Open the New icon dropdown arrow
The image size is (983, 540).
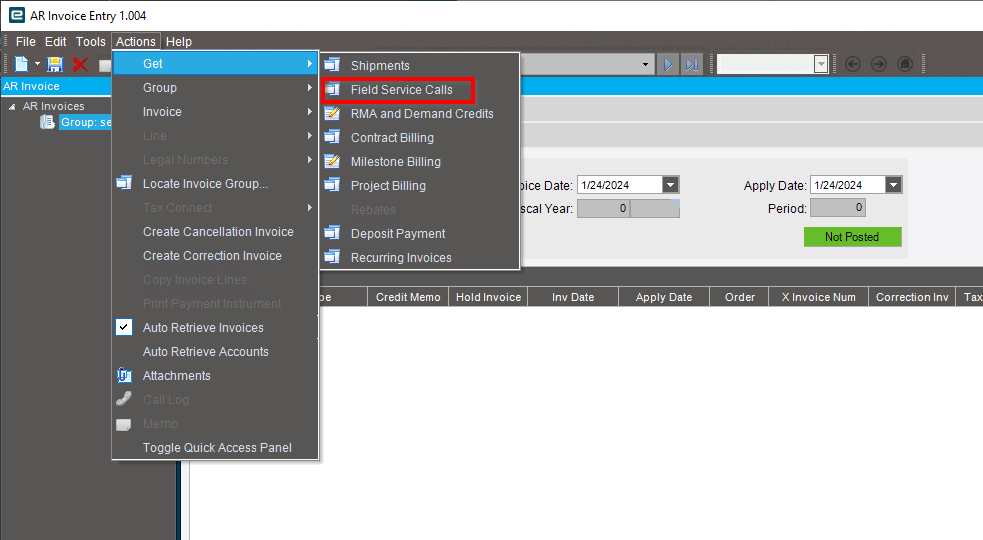pyautogui.click(x=37, y=64)
